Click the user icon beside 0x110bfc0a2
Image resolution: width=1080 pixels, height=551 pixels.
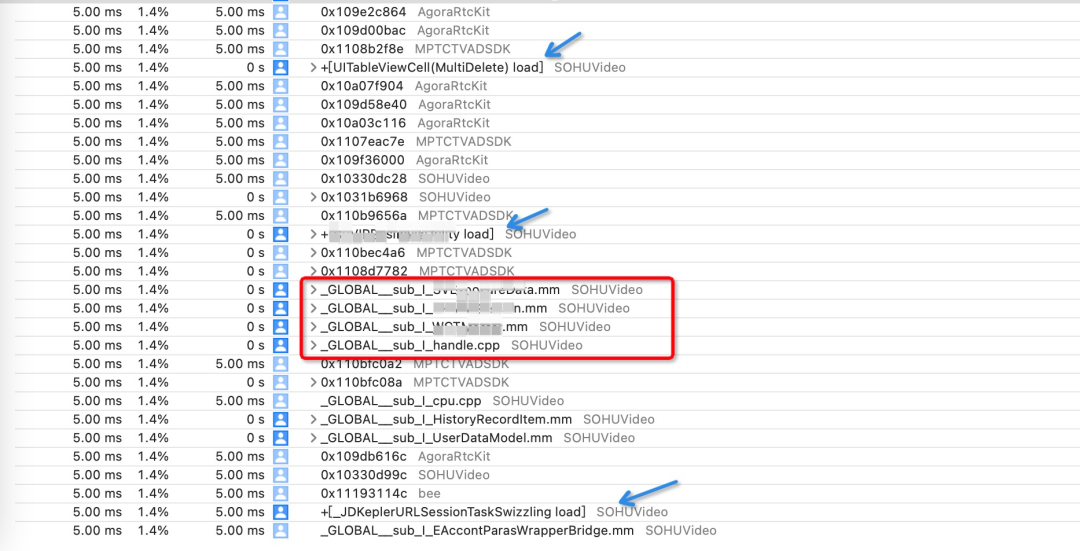280,364
